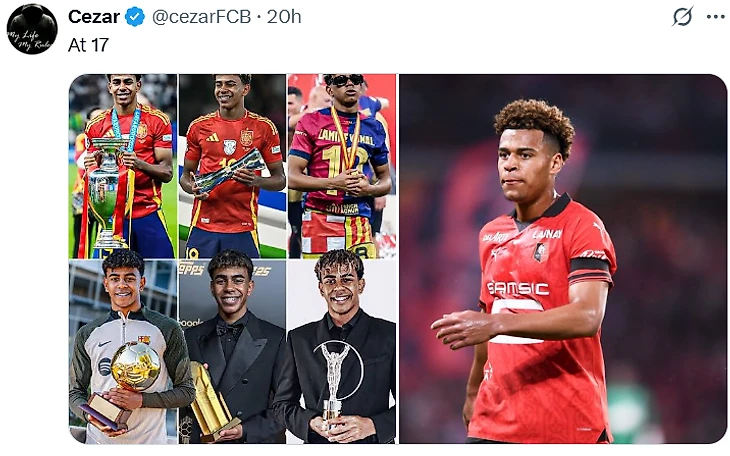Open the Cezar display name link
The width and height of the screenshot is (730, 456).
[94, 17]
